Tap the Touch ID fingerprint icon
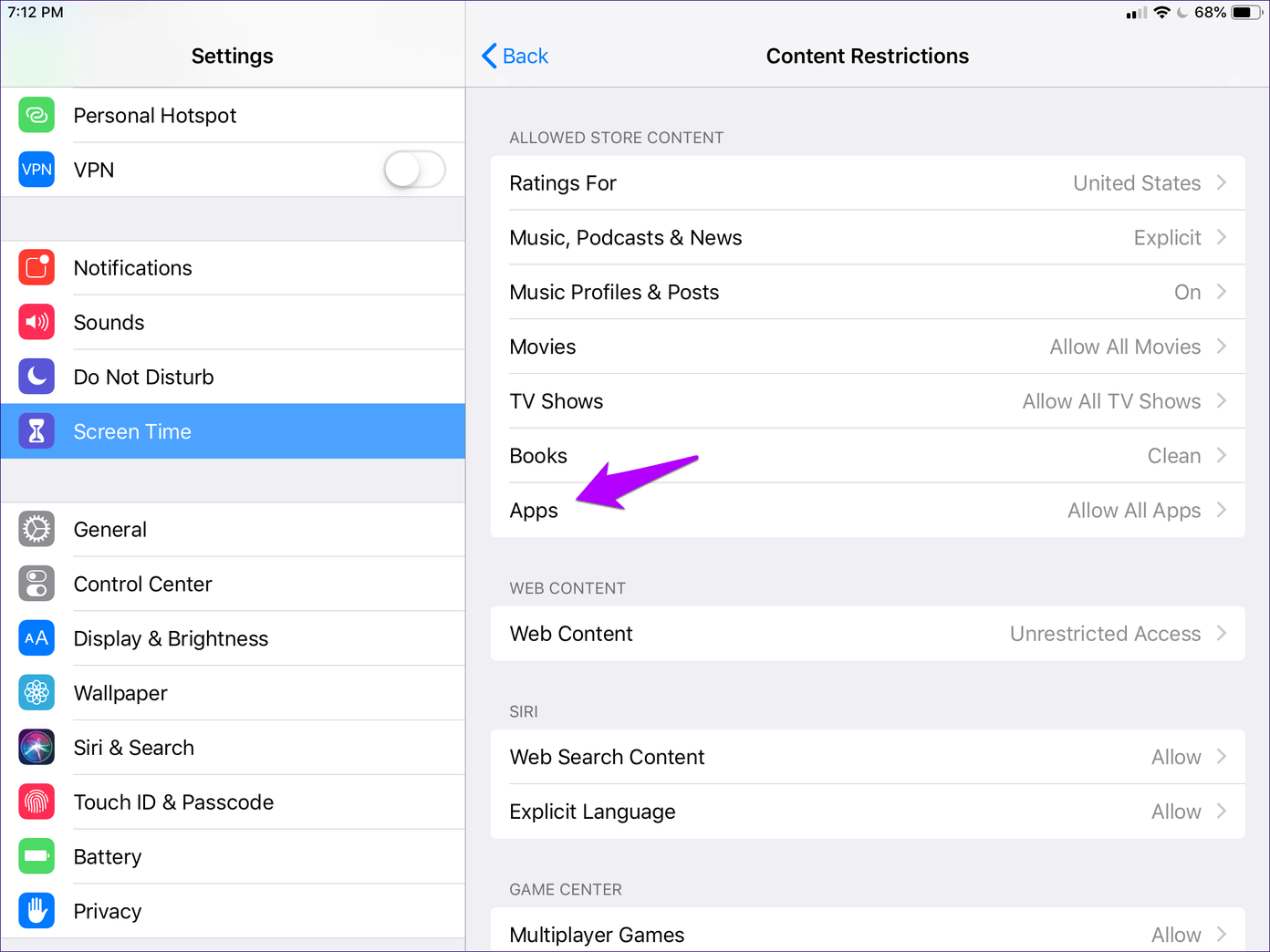 pos(36,802)
